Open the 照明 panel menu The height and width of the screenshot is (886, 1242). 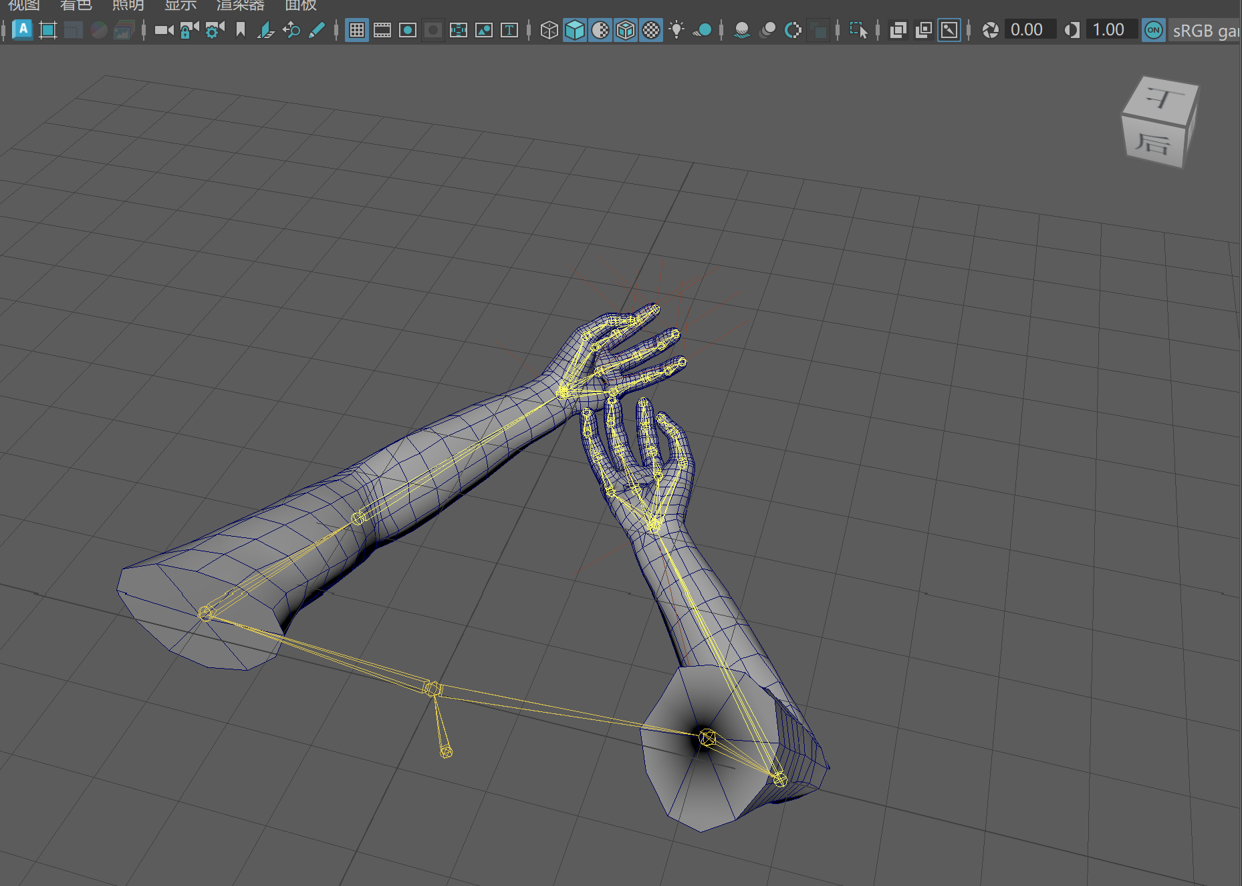point(128,5)
